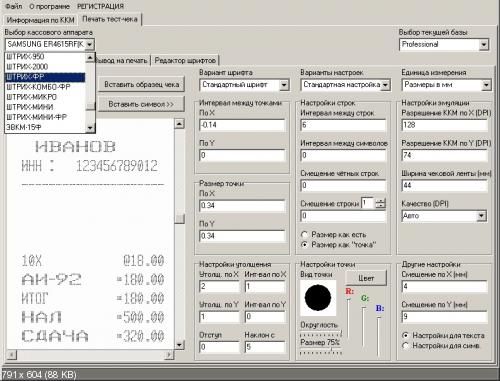Image resolution: width=500 pixels, height=381 pixels.
Task: Click Смещение по X (мм) field
Action: point(444,287)
